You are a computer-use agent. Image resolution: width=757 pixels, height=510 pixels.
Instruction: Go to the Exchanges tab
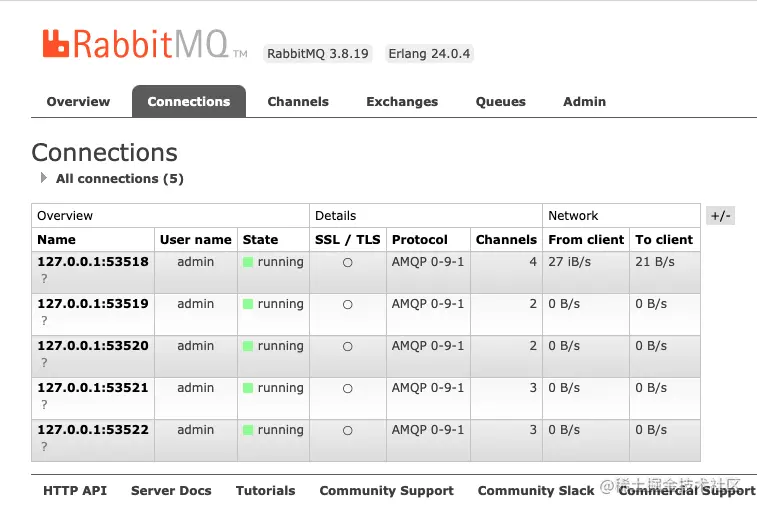(x=402, y=101)
